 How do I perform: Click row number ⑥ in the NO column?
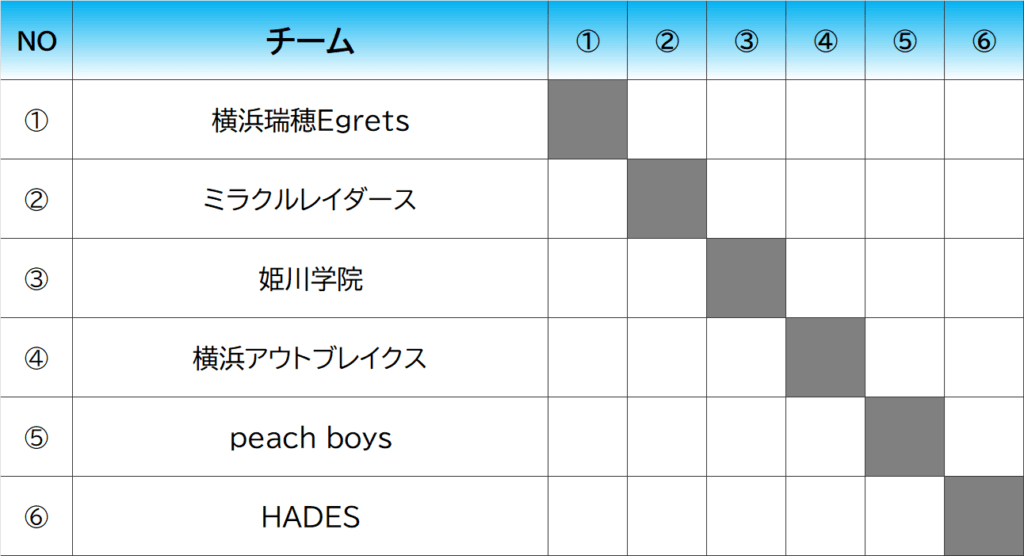(x=37, y=517)
